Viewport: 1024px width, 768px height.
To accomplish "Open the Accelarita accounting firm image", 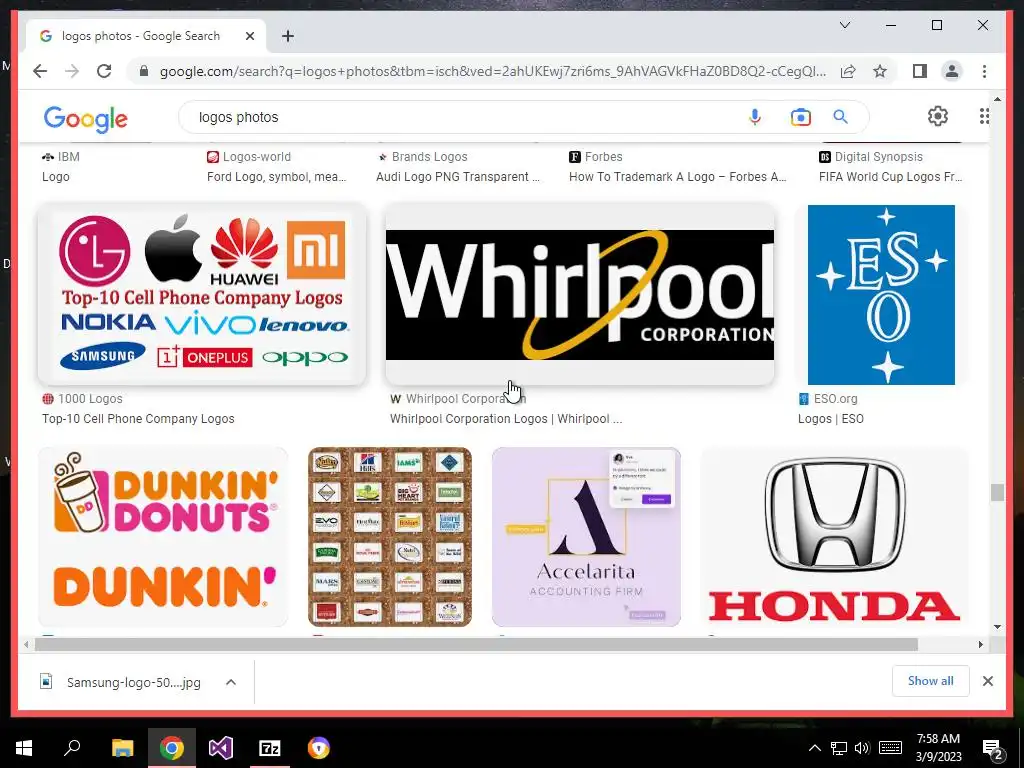I will pos(586,537).
